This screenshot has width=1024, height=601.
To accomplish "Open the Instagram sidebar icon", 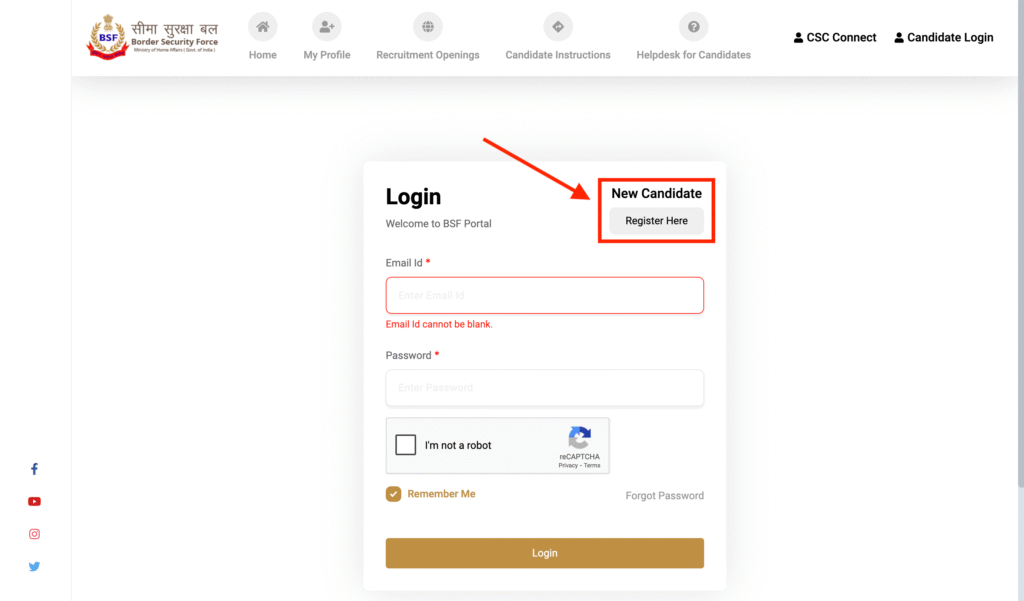I will coord(35,534).
